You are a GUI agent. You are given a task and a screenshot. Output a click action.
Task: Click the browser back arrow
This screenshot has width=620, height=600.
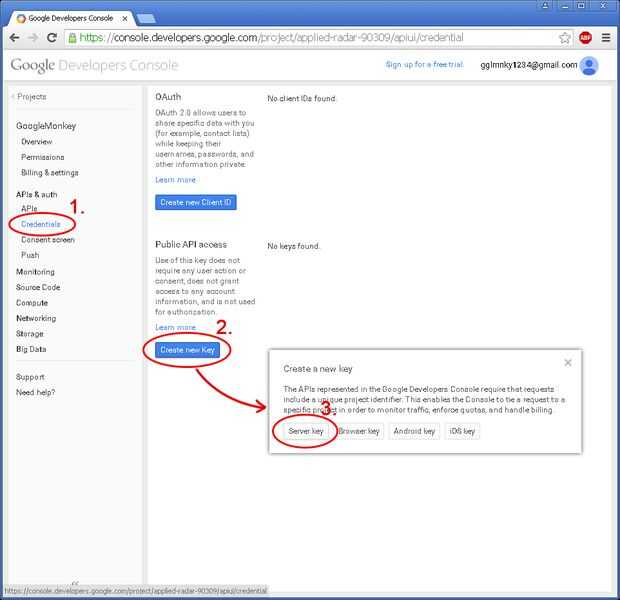(x=15, y=38)
